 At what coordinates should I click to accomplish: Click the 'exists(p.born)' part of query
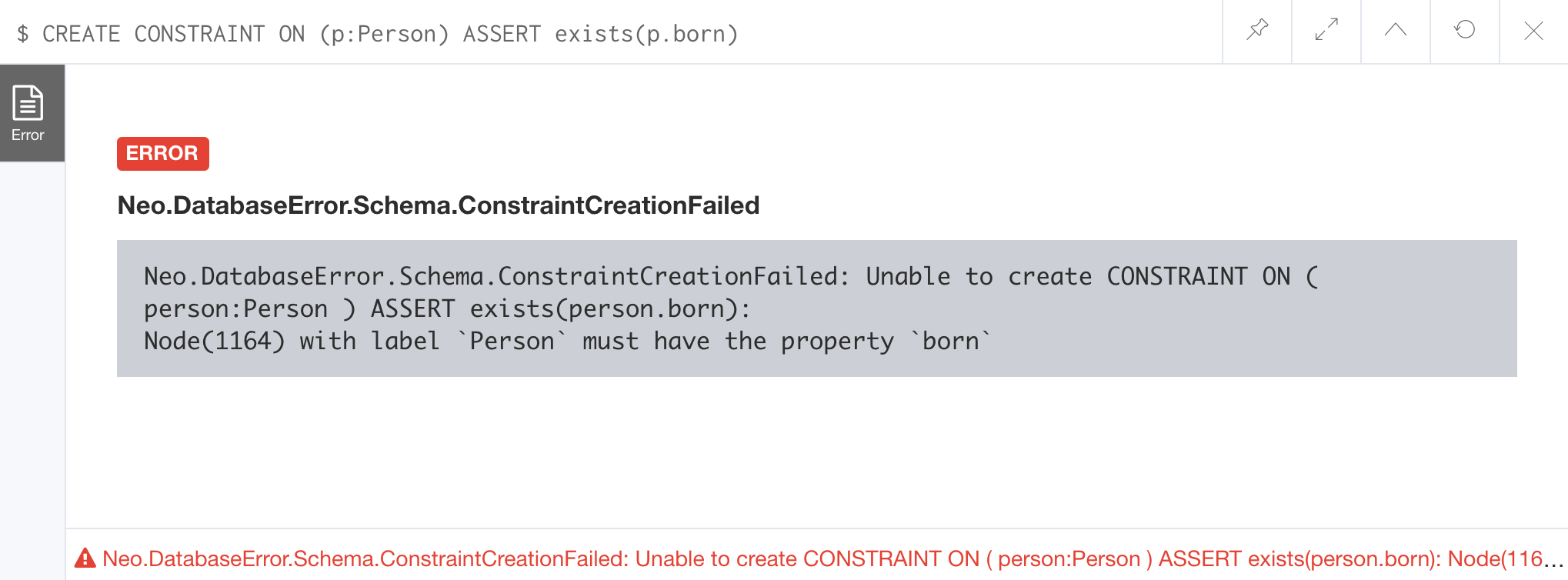(x=646, y=34)
